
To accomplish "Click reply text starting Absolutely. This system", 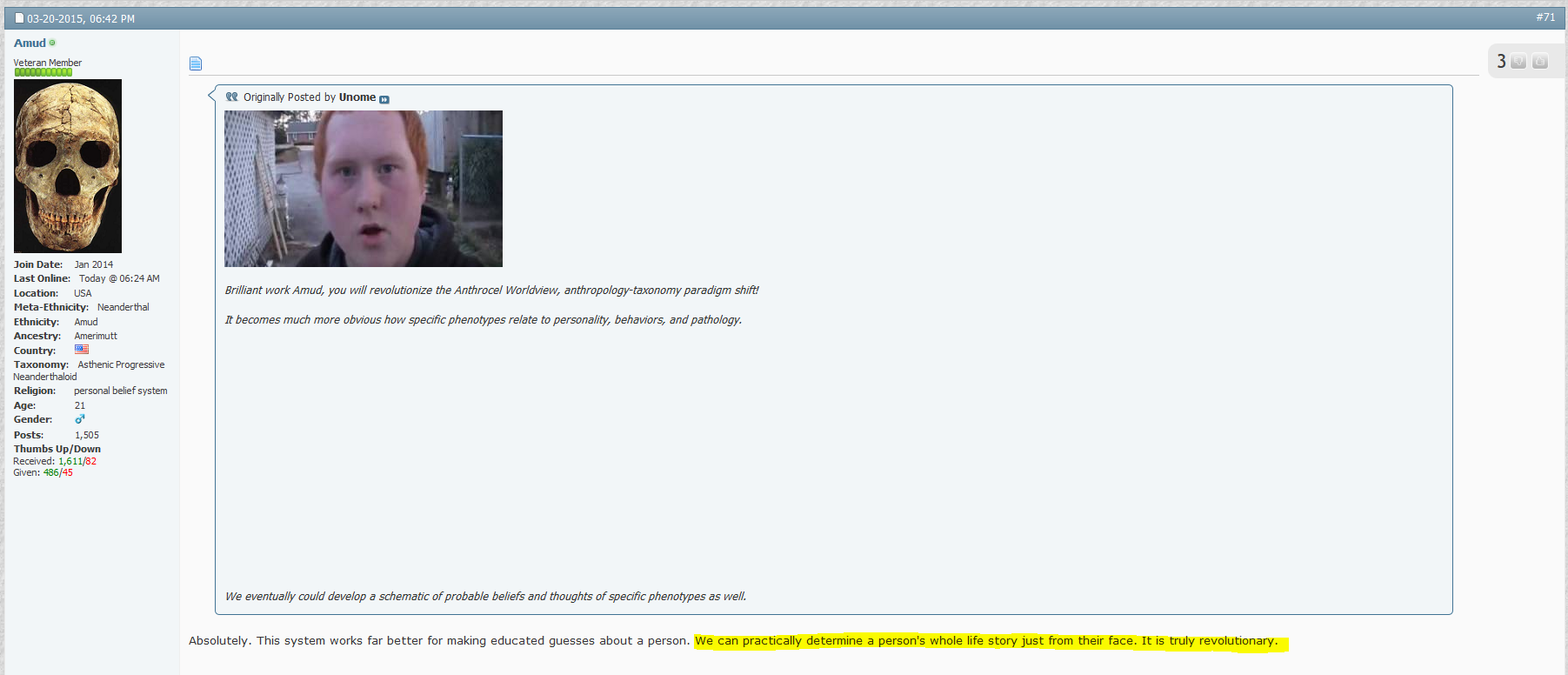I will [439, 641].
